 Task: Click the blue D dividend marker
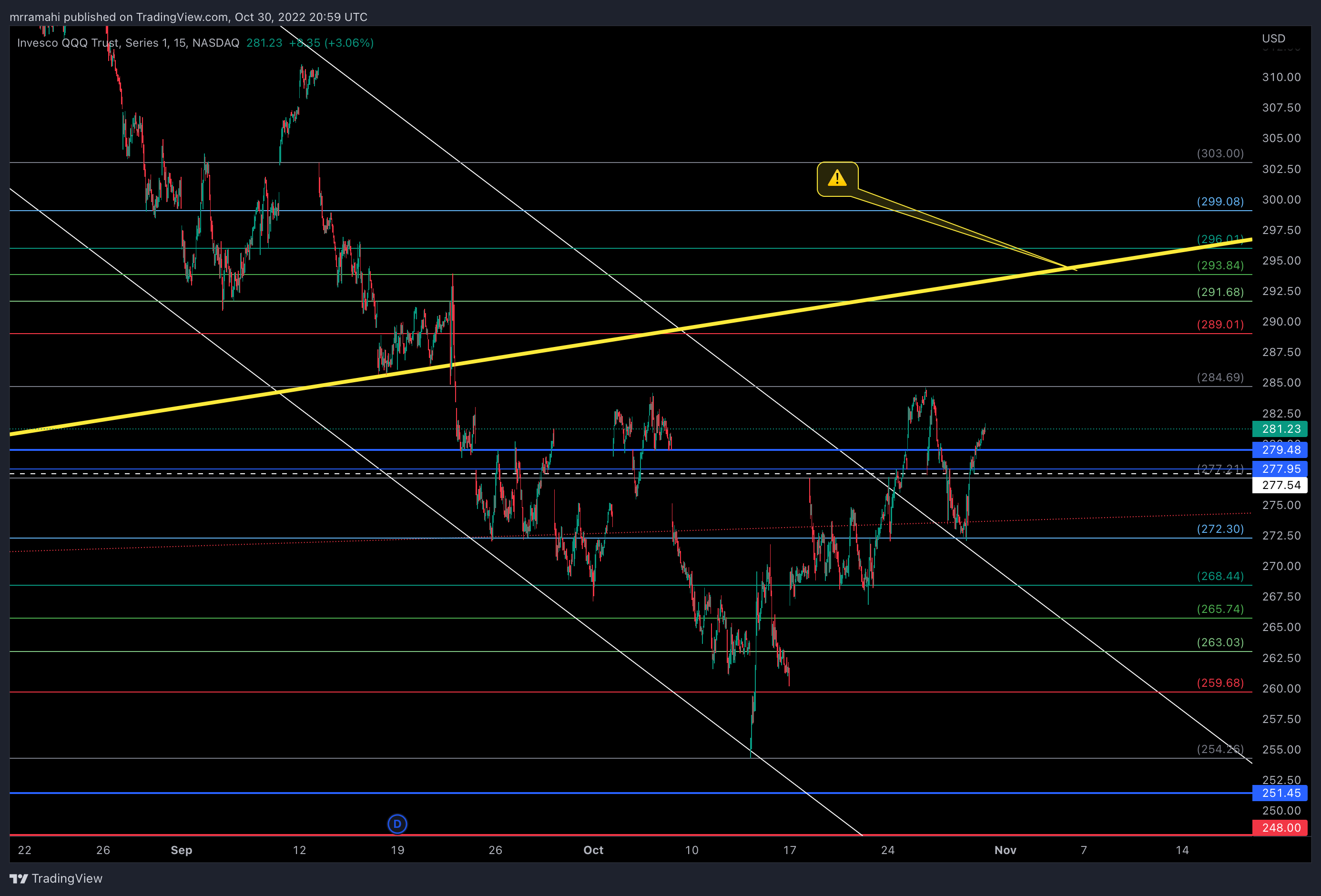pos(397,823)
